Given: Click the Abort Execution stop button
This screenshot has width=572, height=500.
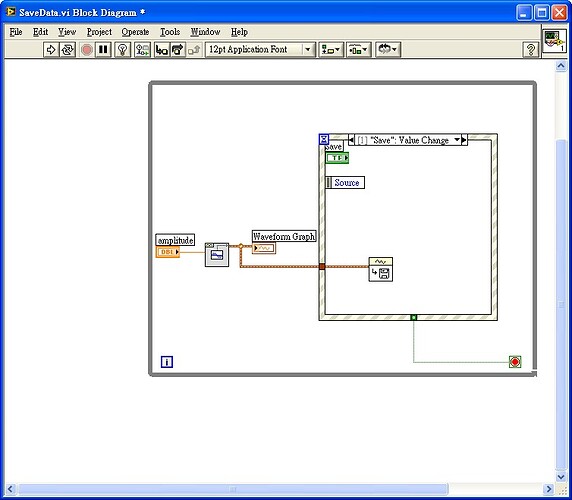Looking at the screenshot, I should (x=86, y=50).
